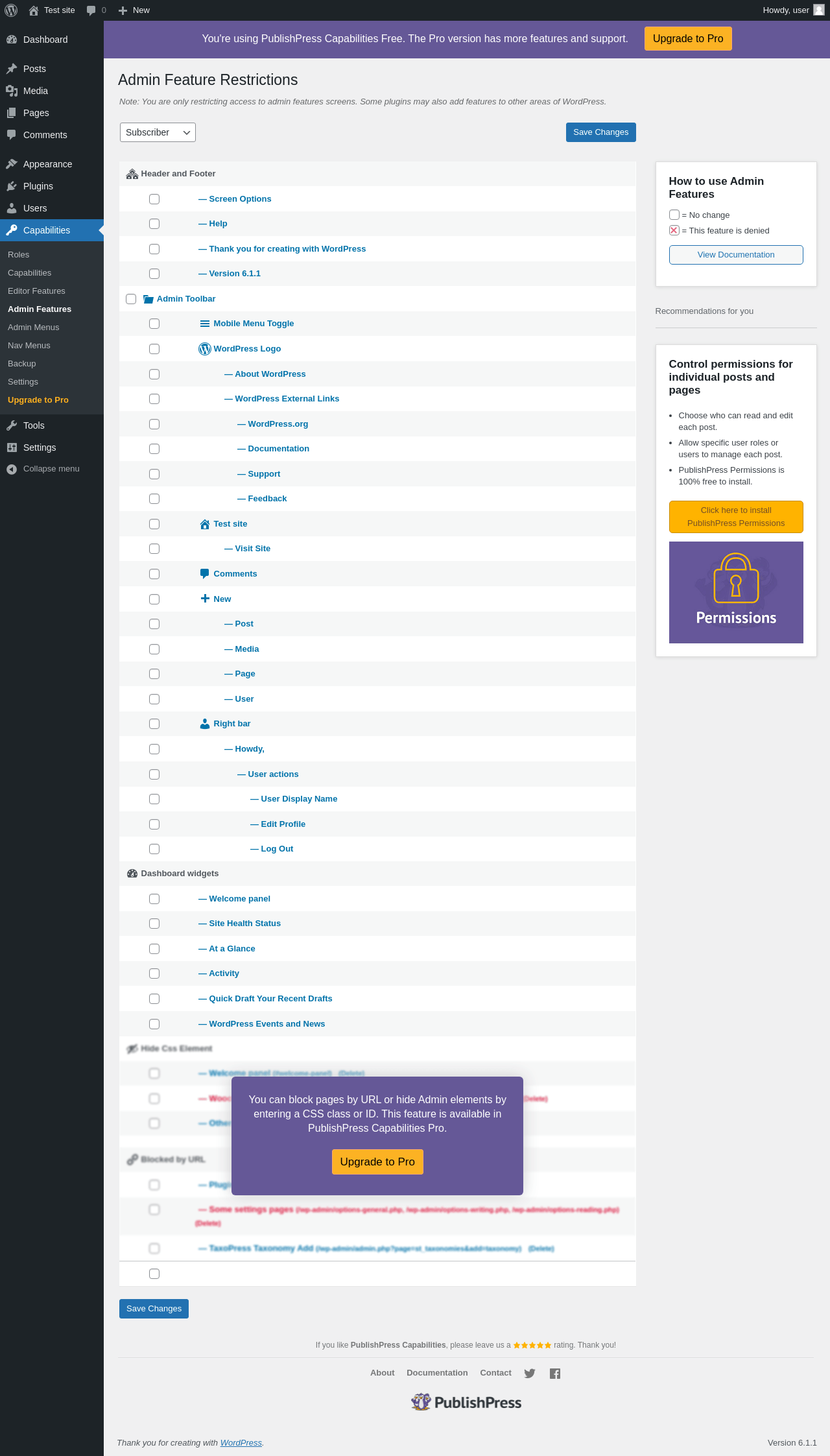Viewport: 830px width, 1456px height.
Task: Click the Plugins plug icon in sidebar
Action: tap(12, 186)
